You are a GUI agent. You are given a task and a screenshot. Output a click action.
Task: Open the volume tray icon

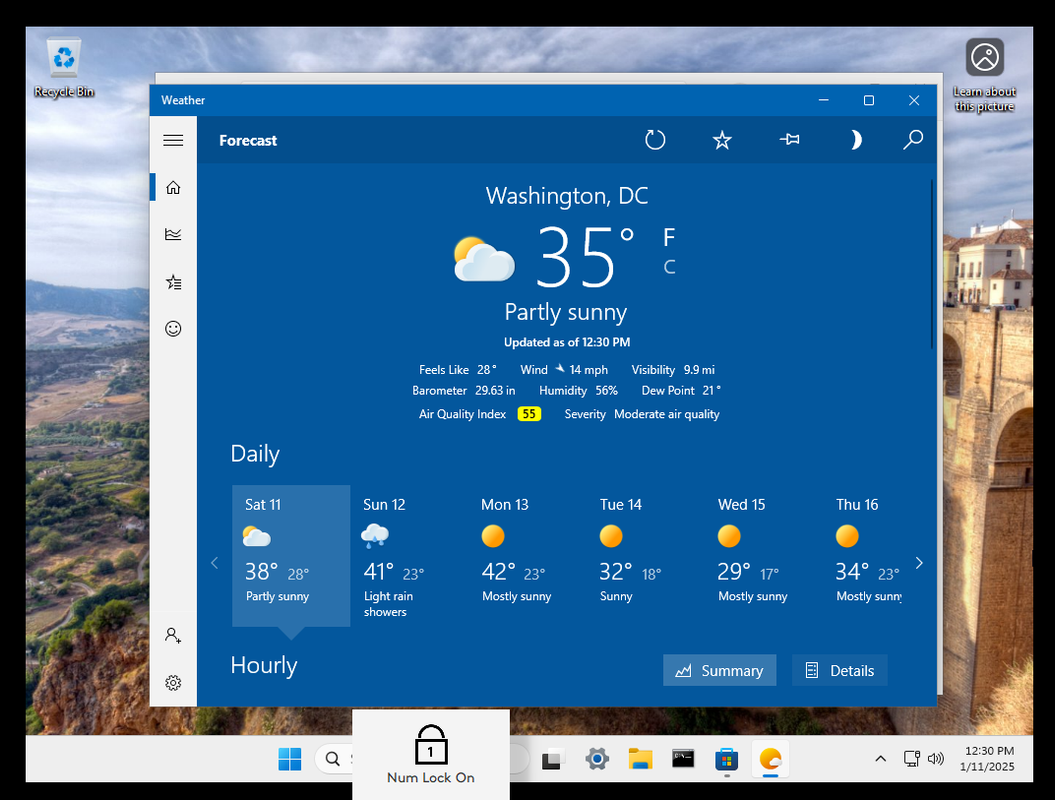point(935,759)
